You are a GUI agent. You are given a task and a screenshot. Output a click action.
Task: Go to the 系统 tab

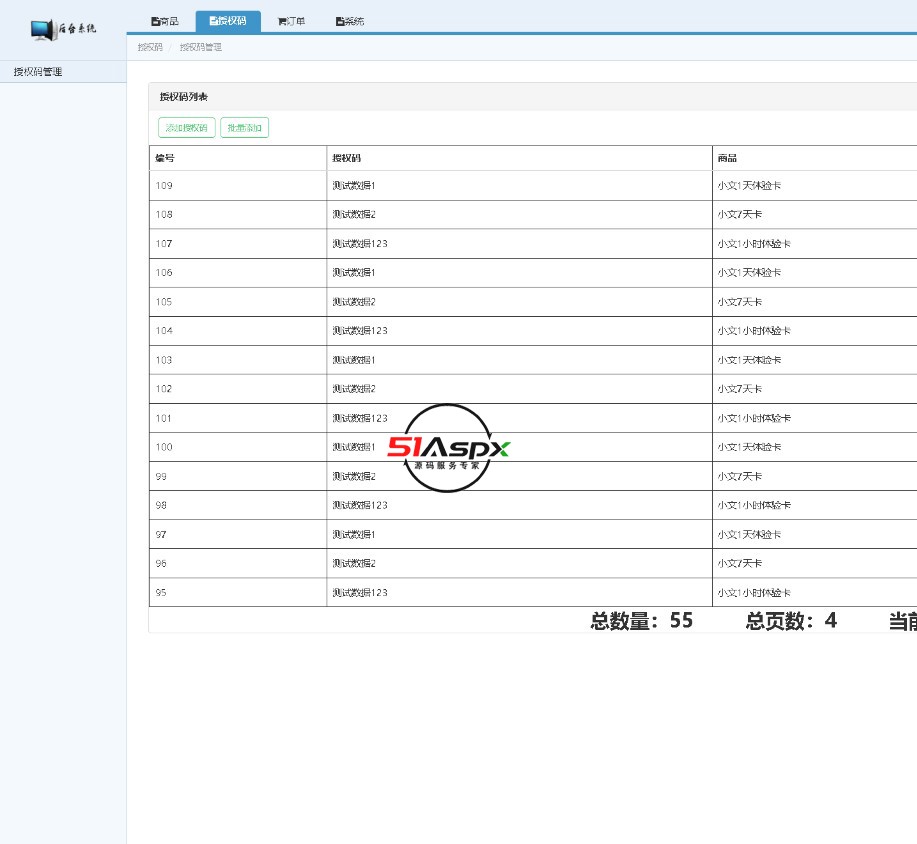tap(350, 22)
